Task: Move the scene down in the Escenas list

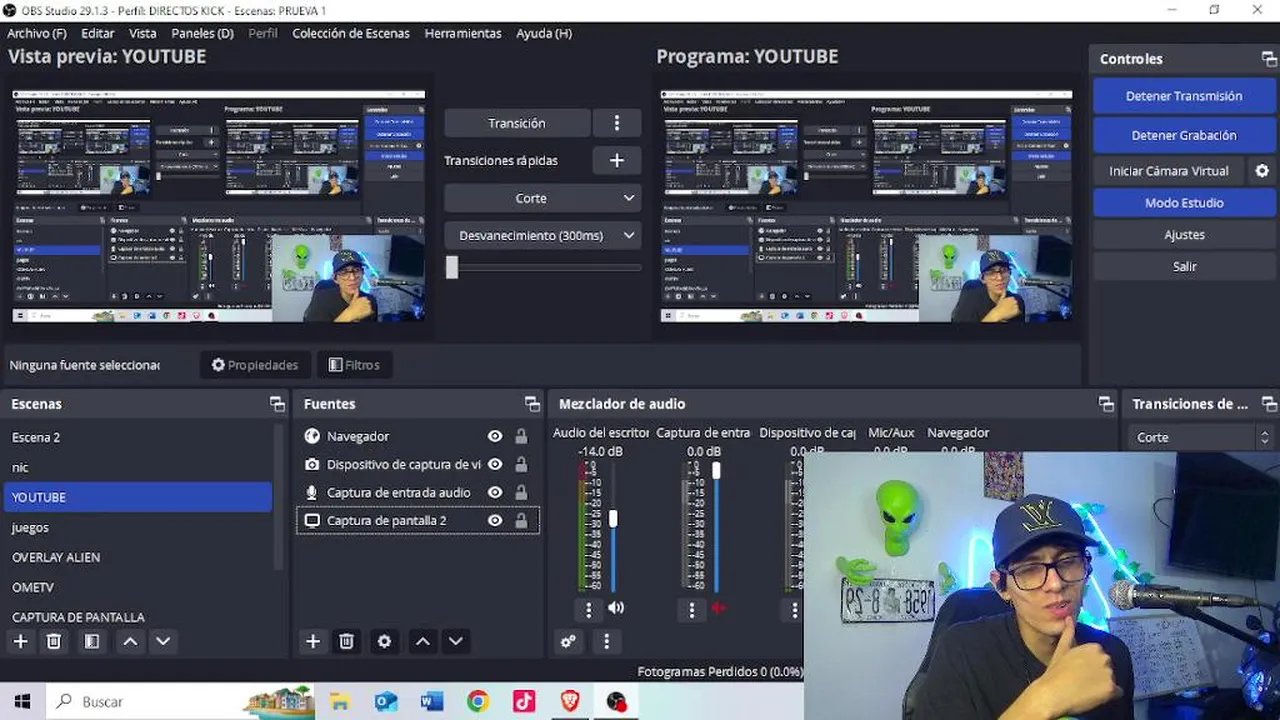Action: coord(163,641)
